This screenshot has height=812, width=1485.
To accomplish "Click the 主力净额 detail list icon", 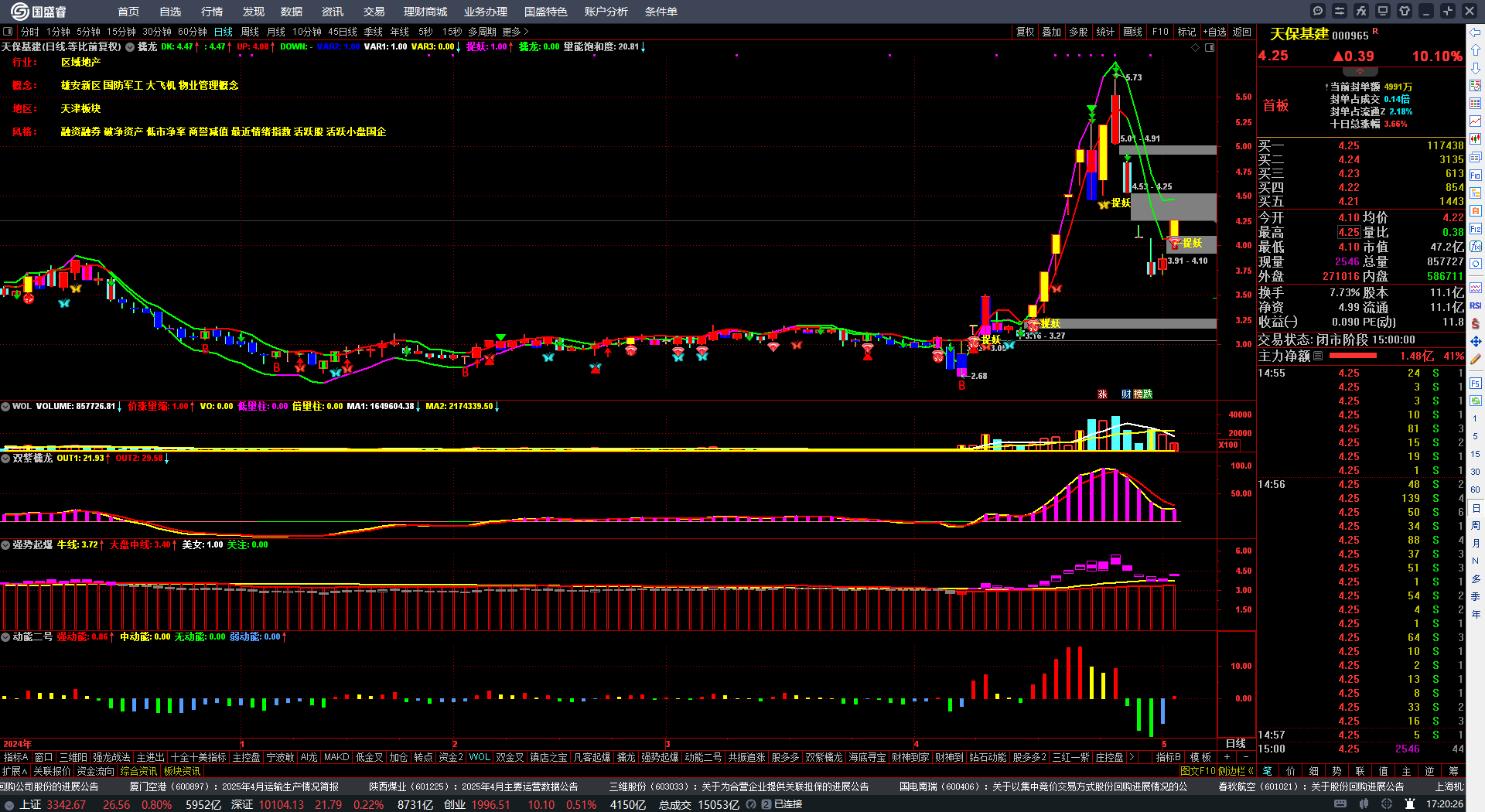I will 1318,356.
